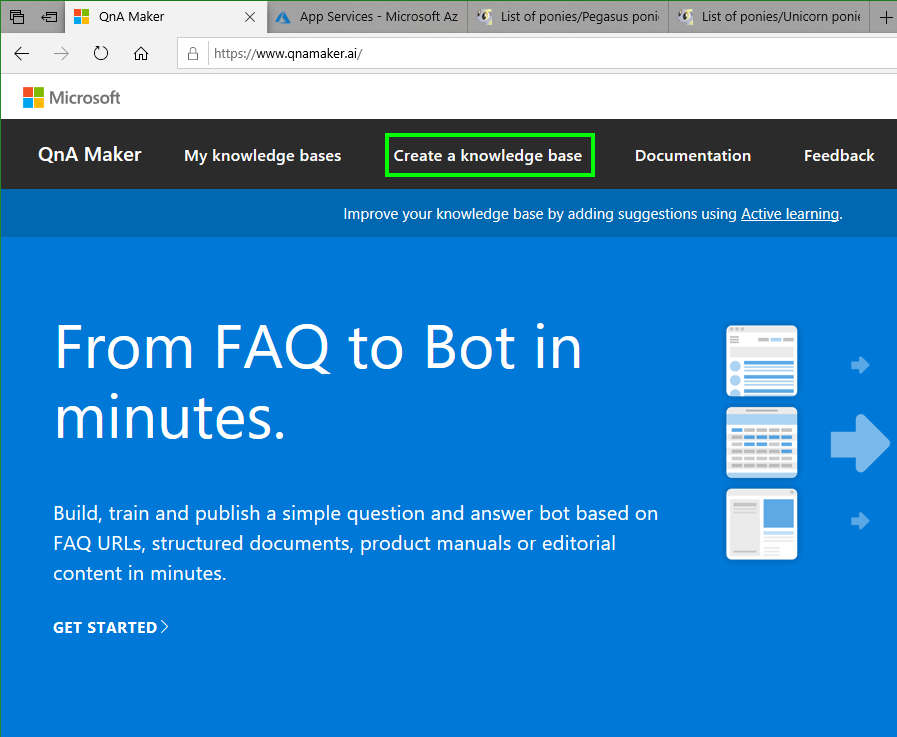The image size is (897, 737).
Task: Click the FAQ page illustration thumbnail
Action: click(761, 360)
